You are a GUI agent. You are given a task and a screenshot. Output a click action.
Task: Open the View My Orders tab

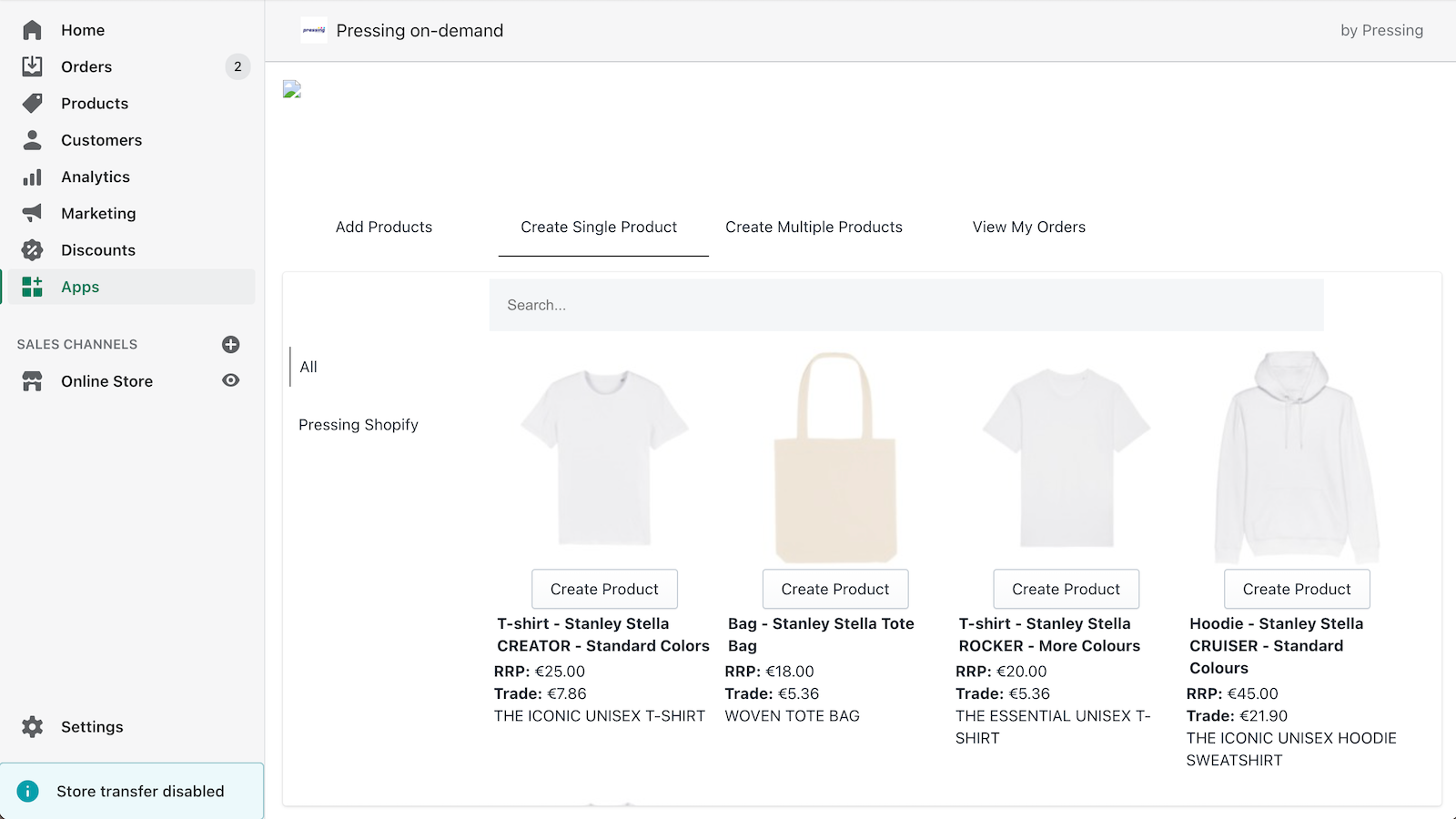coord(1029,227)
